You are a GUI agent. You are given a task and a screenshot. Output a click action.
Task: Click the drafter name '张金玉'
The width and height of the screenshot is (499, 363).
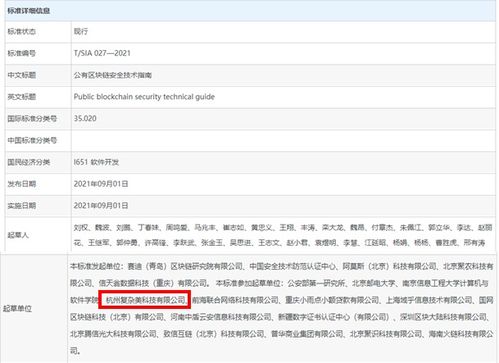212,243
